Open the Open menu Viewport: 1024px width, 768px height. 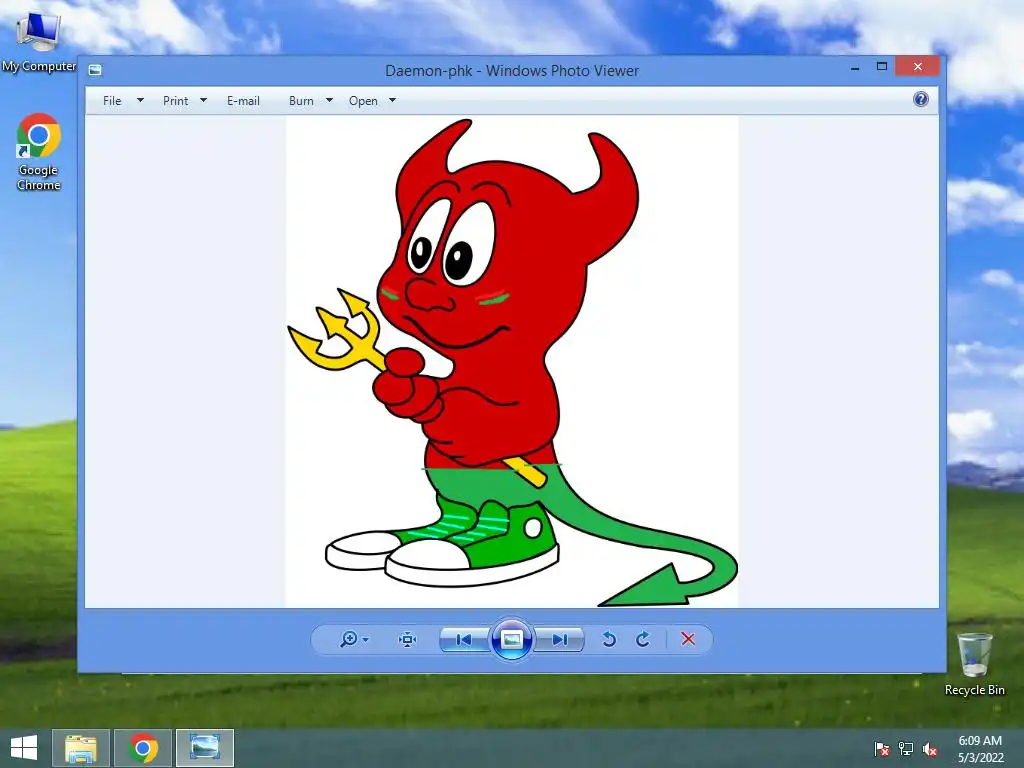point(363,101)
